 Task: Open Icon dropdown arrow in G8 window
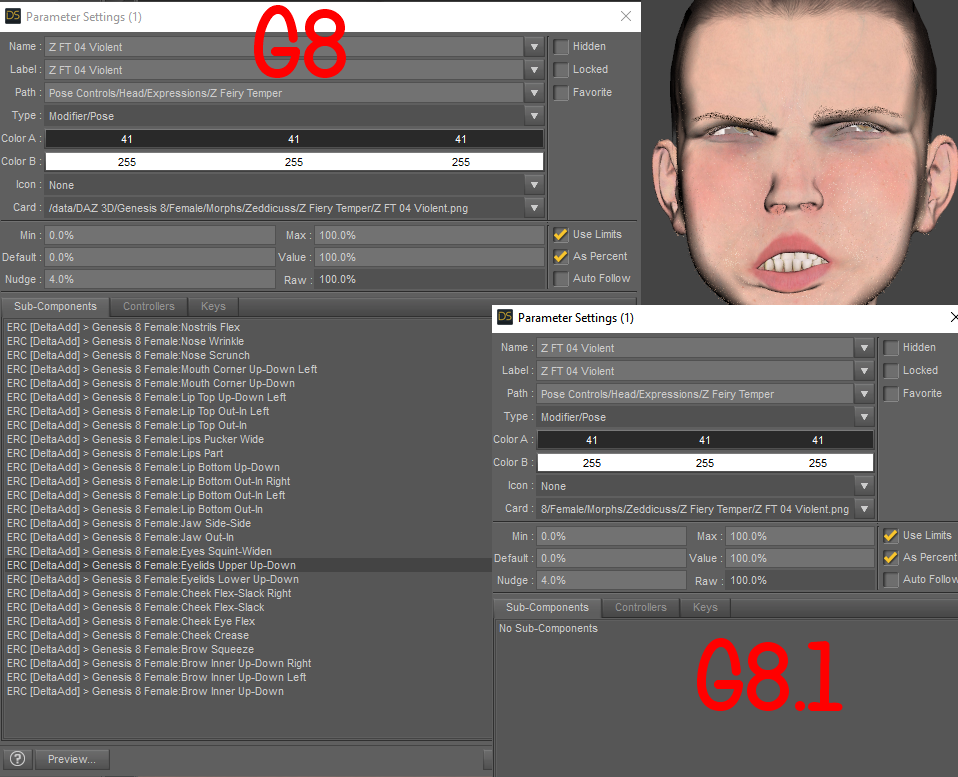(x=534, y=185)
